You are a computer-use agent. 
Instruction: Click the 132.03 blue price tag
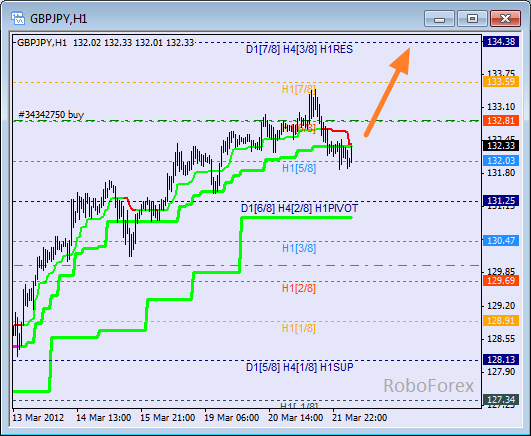point(501,161)
